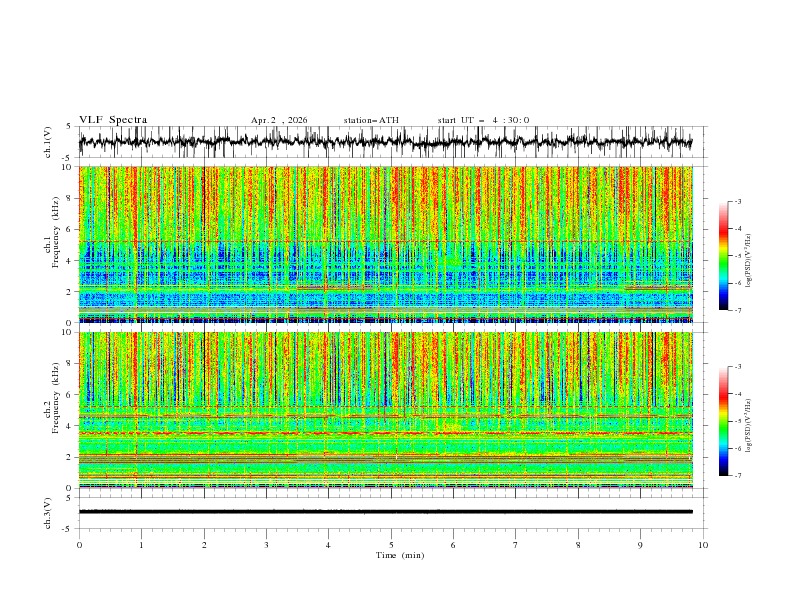
Task: Click the "5" volt tick on ch.1(V) axis
Action: click(69, 127)
